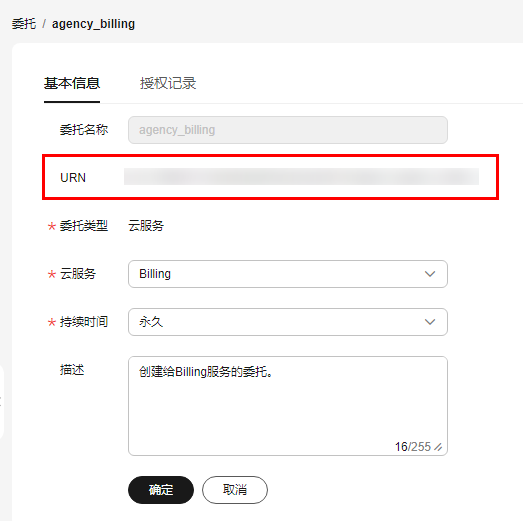The image size is (523, 521).
Task: Click the 委托 breadcrumb link
Action: coord(24,24)
